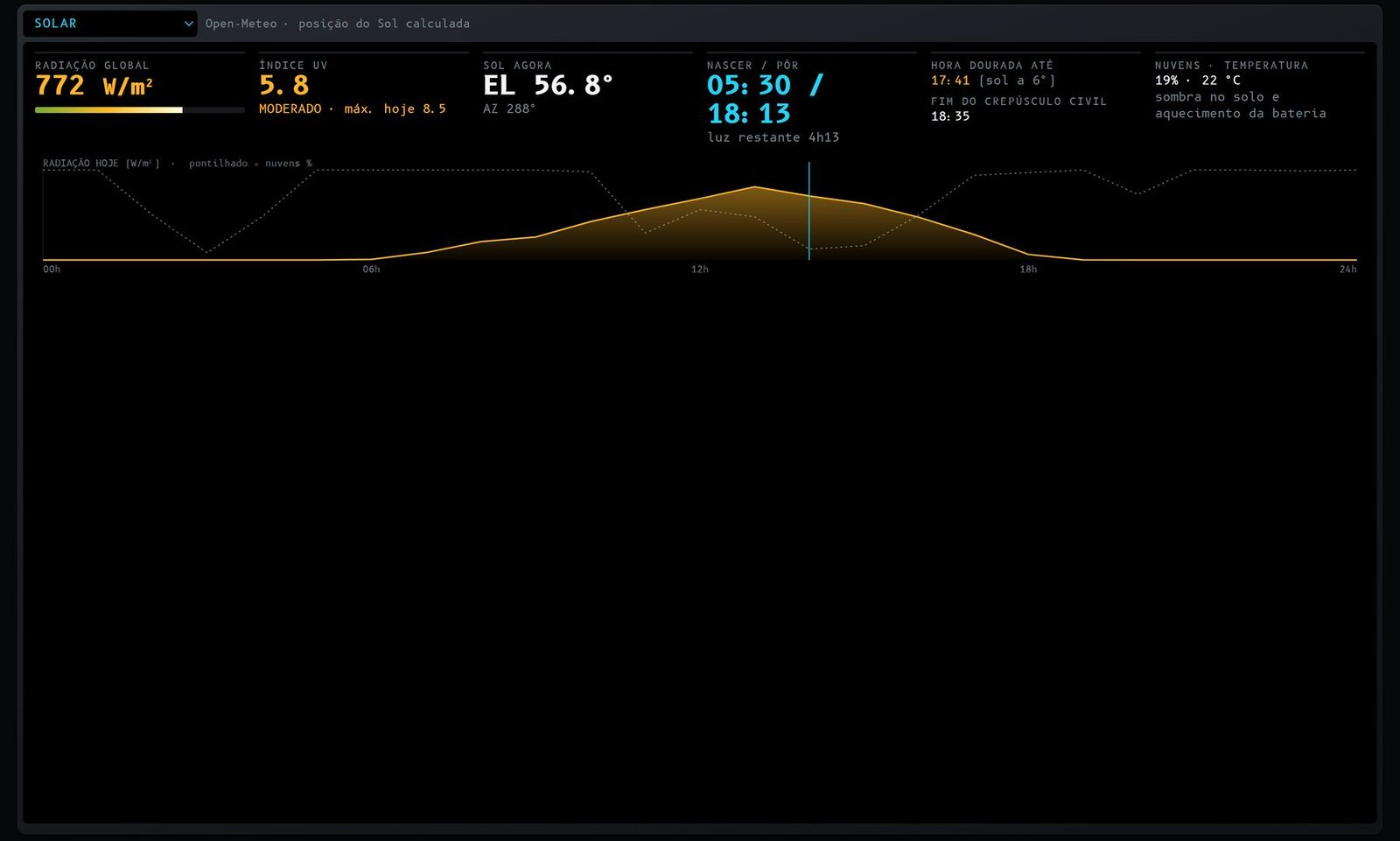Click the sunset time 18:13
Image resolution: width=1400 pixels, height=841 pixels.
pyautogui.click(x=749, y=114)
